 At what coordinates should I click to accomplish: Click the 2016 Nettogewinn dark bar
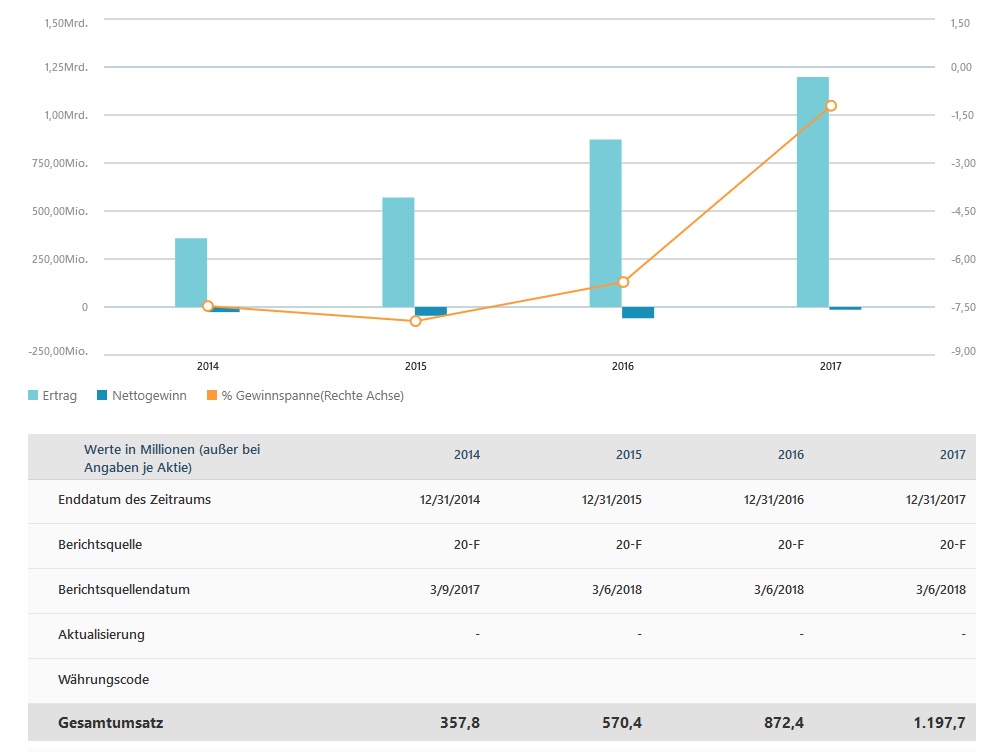coord(637,312)
